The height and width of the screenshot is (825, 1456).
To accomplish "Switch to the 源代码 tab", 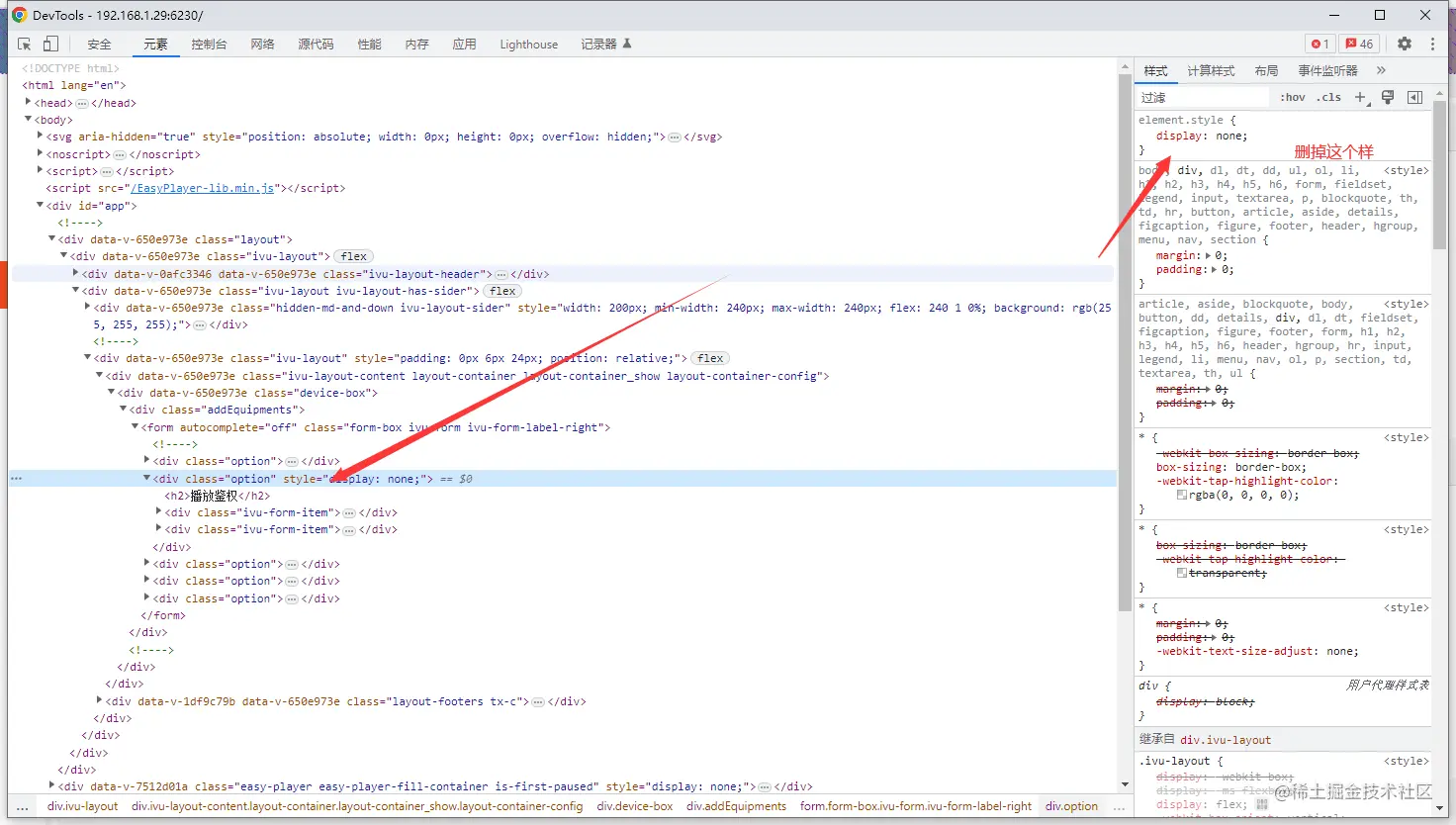I will point(316,44).
